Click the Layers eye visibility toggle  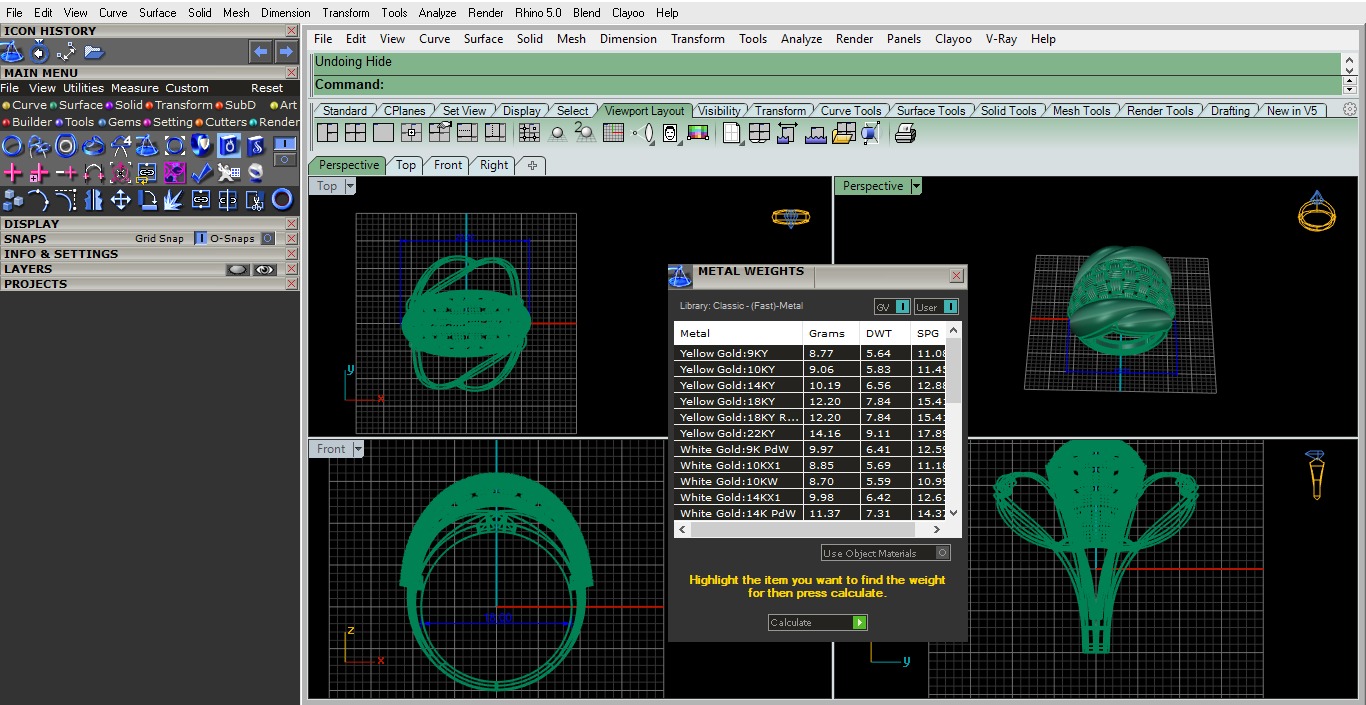point(264,269)
